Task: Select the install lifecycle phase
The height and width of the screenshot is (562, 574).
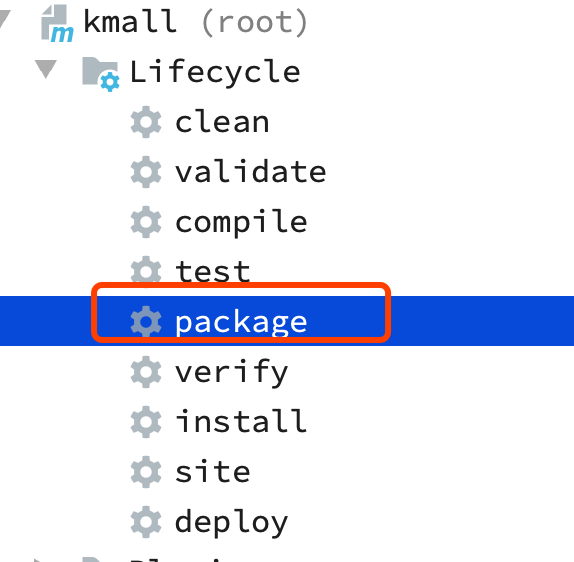Action: [241, 422]
